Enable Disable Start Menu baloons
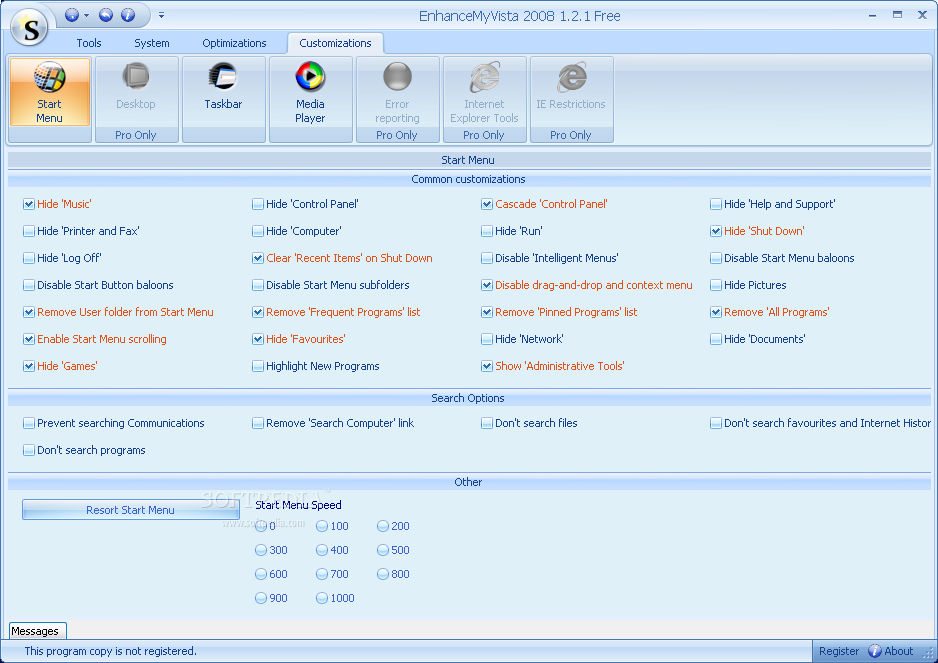Image resolution: width=938 pixels, height=663 pixels. 716,258
